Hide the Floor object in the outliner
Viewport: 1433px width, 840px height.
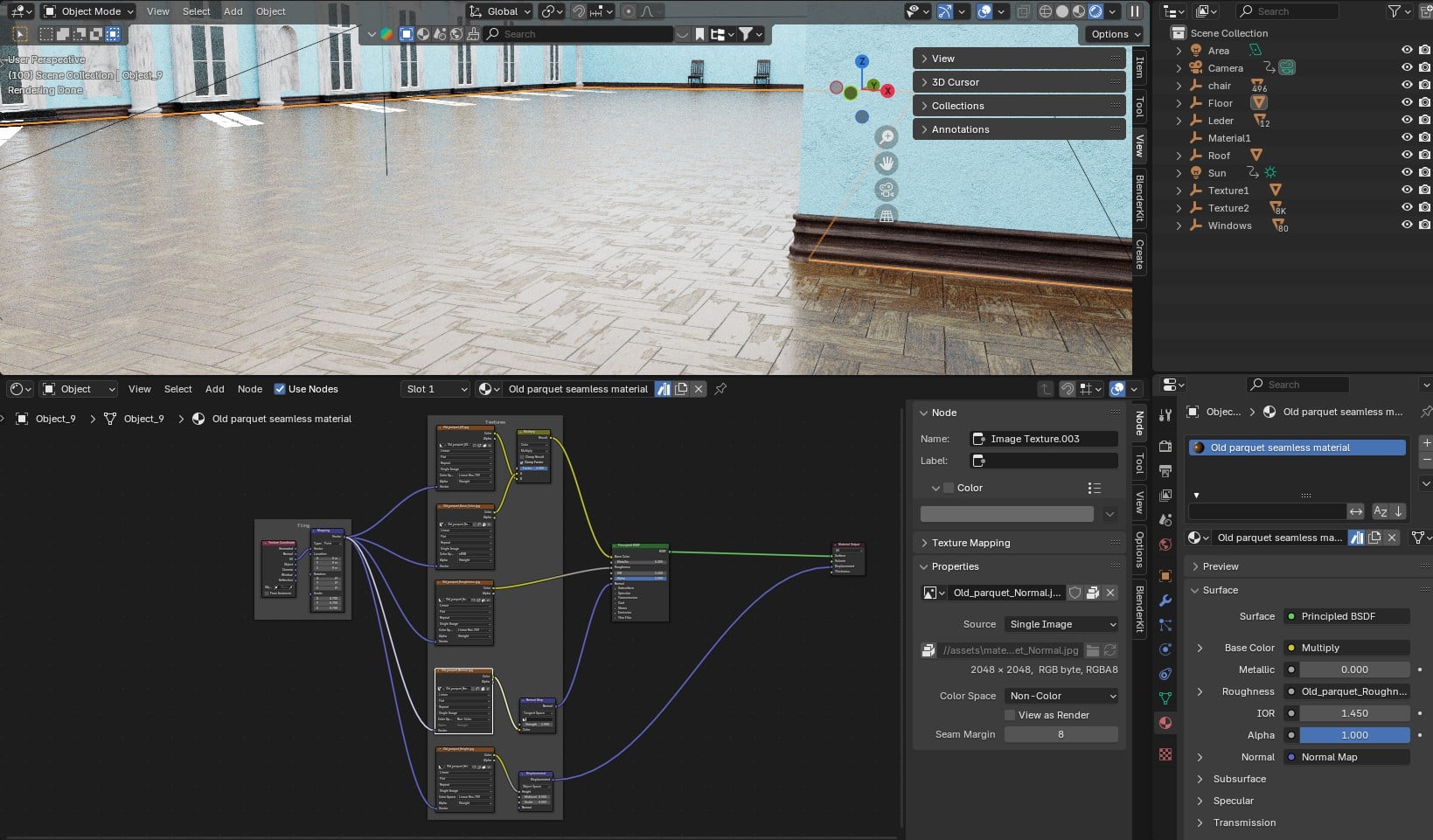pos(1407,102)
